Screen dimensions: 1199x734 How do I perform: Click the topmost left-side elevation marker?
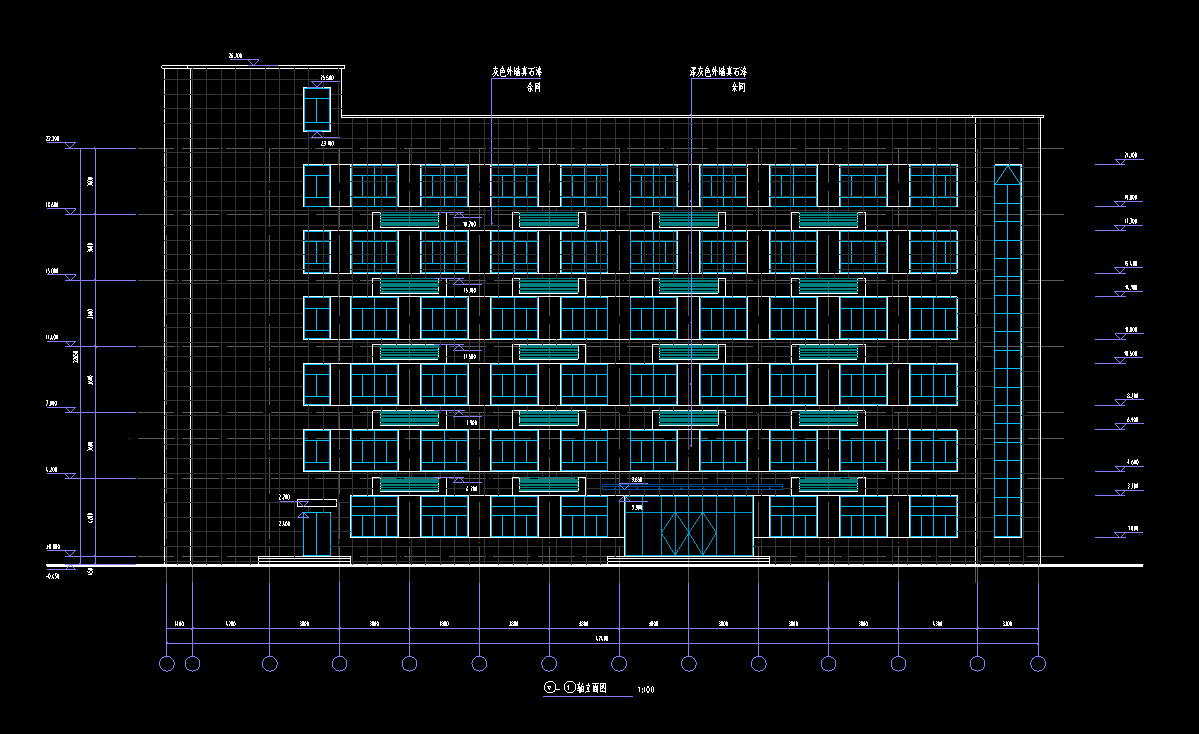click(x=70, y=146)
